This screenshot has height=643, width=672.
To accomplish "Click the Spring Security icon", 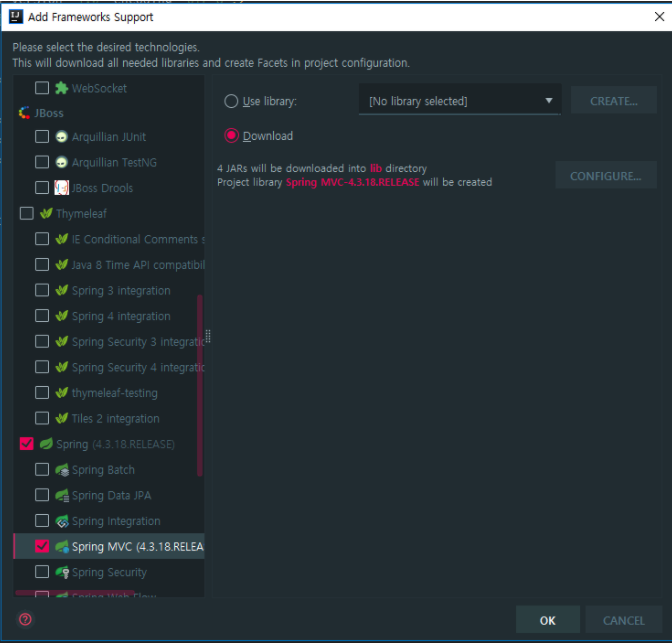I will tap(62, 572).
